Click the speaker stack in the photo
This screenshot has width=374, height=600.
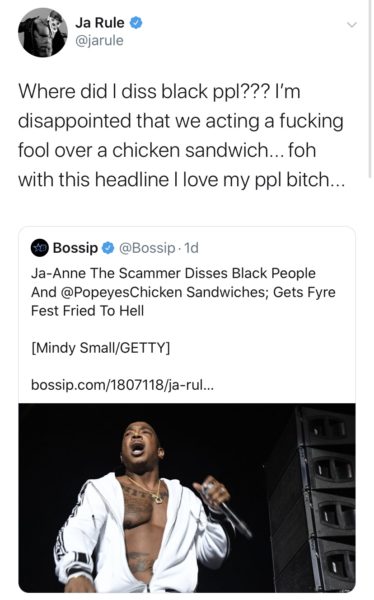(x=314, y=497)
